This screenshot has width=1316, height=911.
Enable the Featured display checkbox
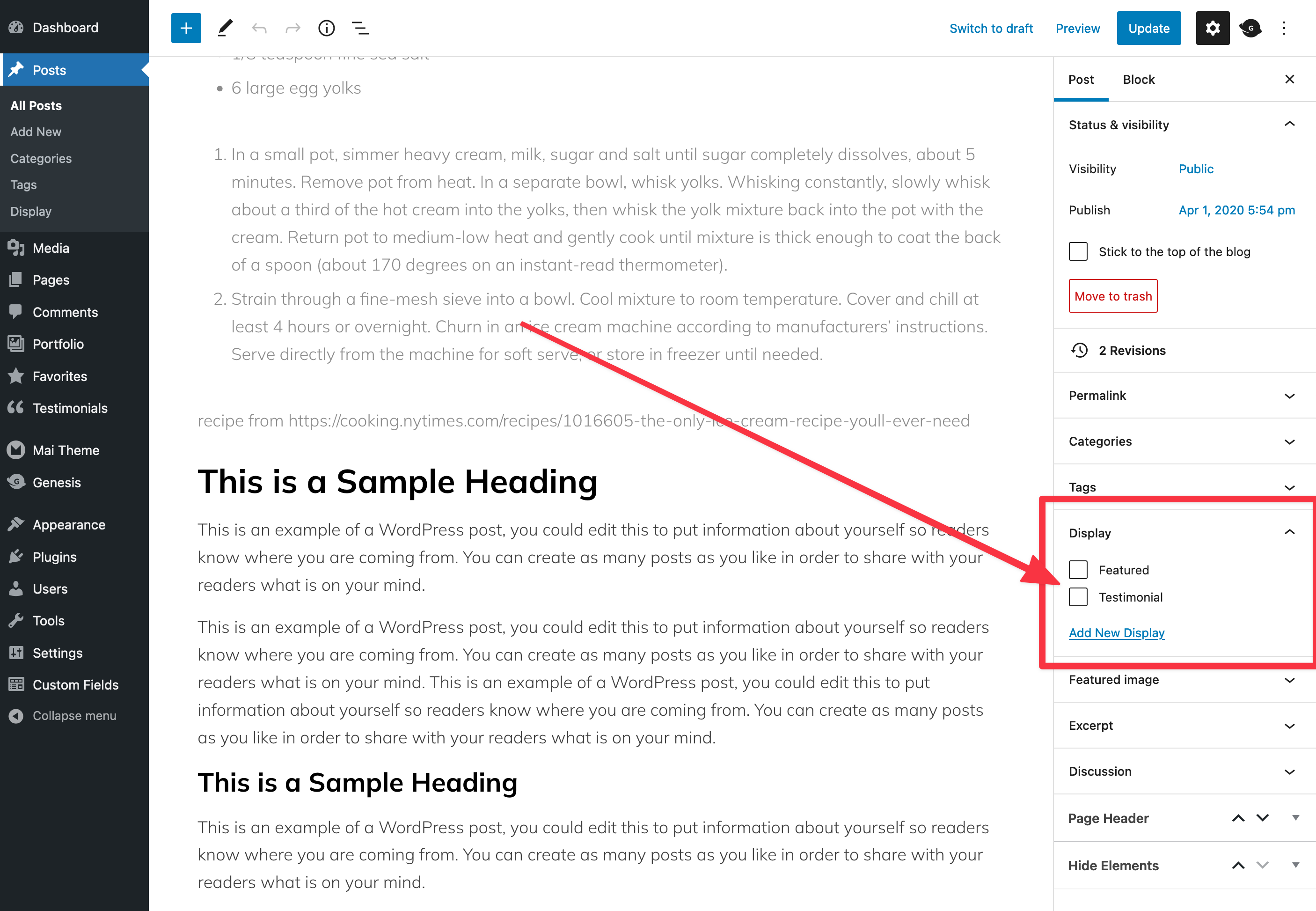click(1078, 570)
